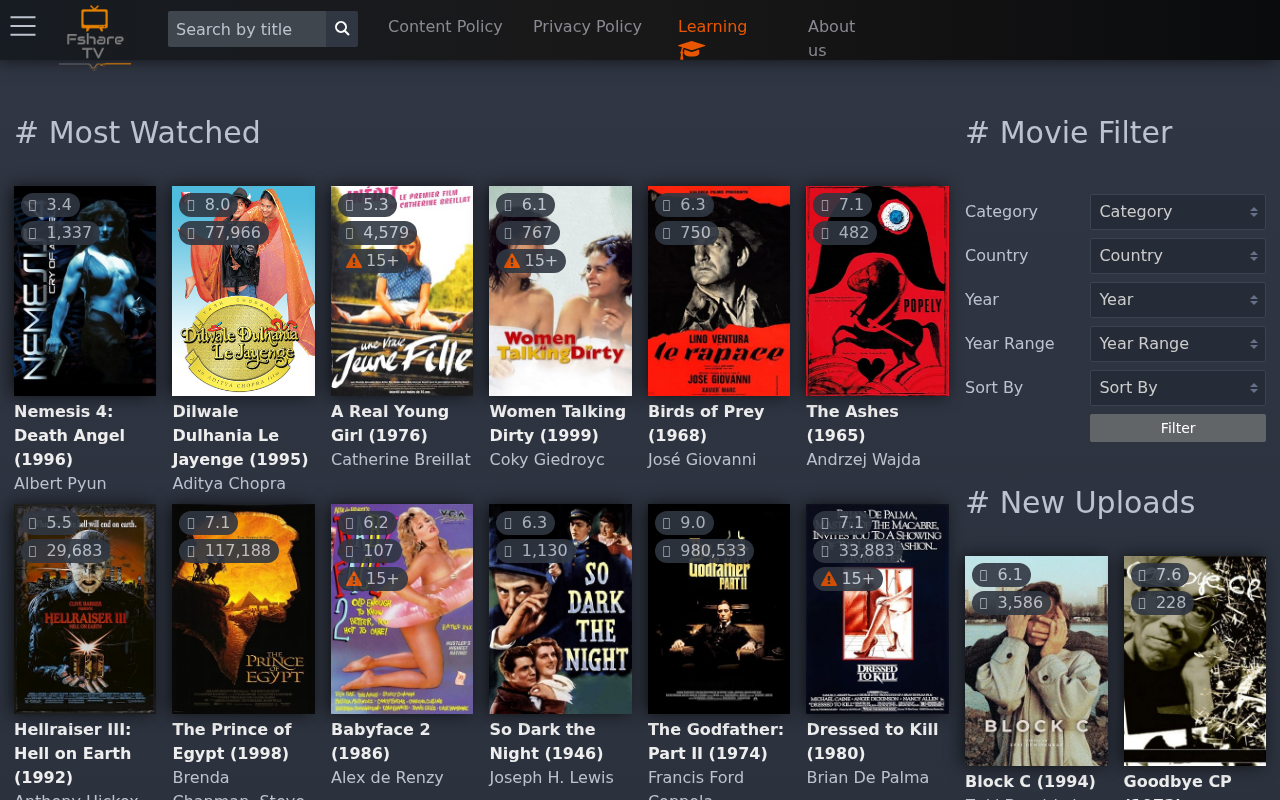Open director Catherine Breillat link
1280x800 pixels.
(401, 460)
